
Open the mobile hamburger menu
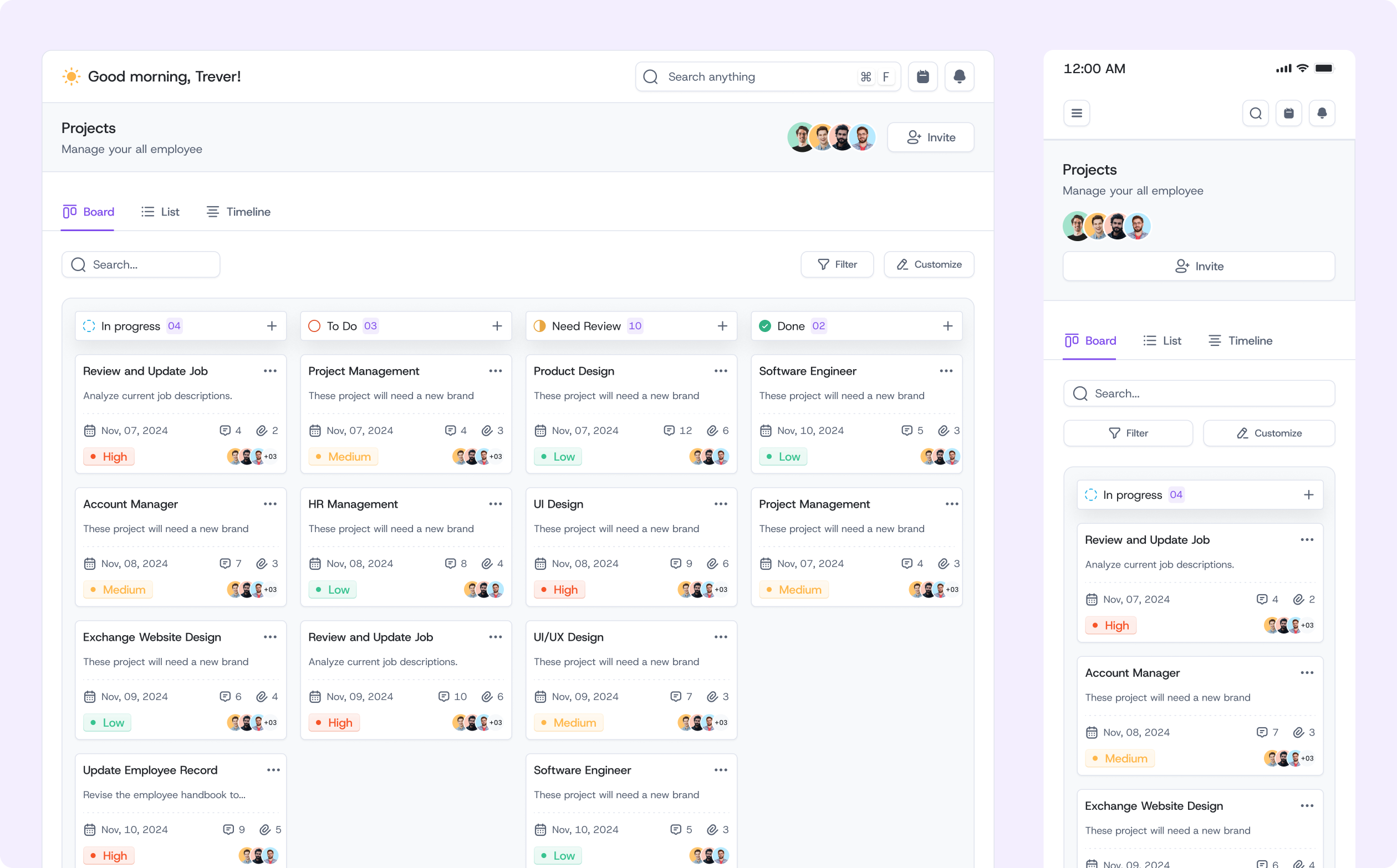pyautogui.click(x=1076, y=113)
